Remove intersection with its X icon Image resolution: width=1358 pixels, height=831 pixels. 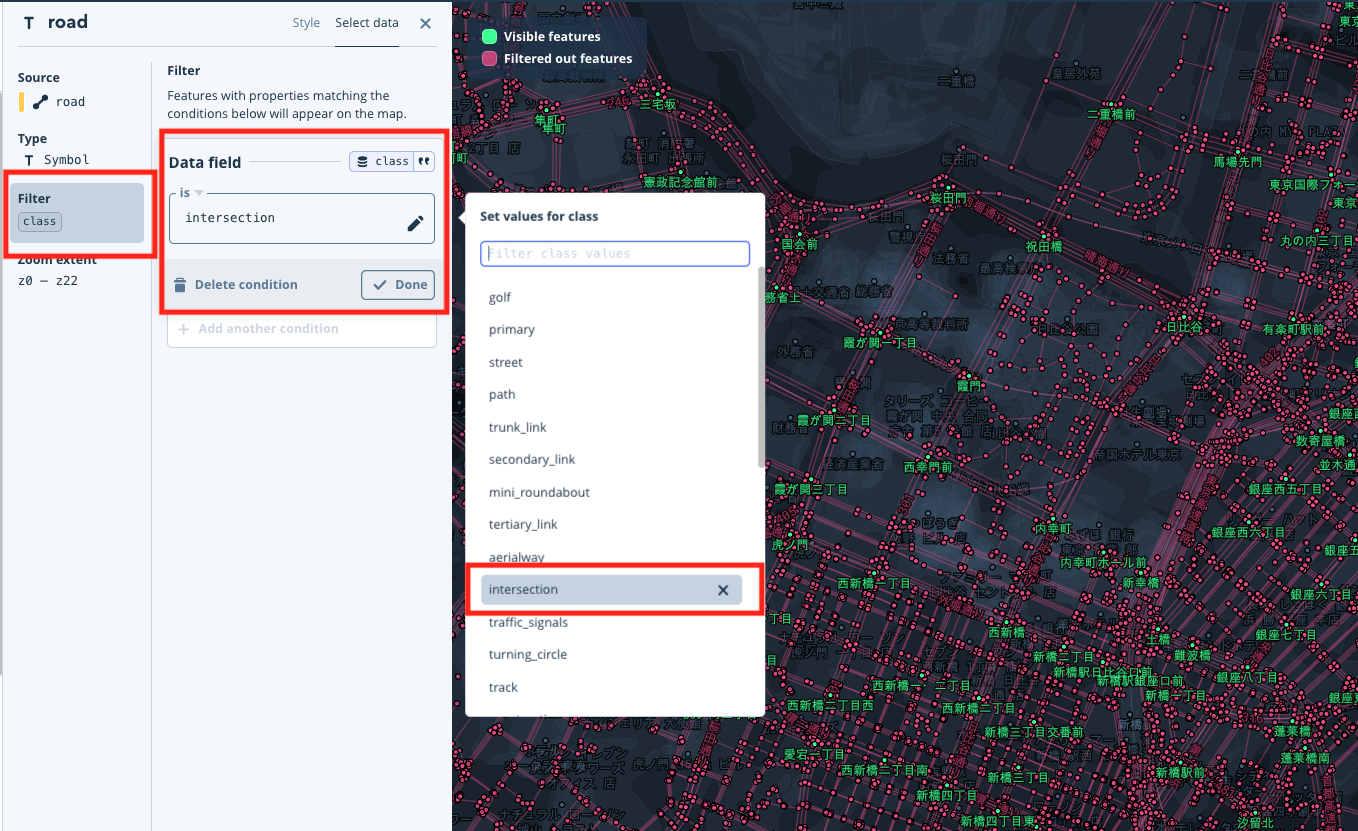tap(723, 590)
